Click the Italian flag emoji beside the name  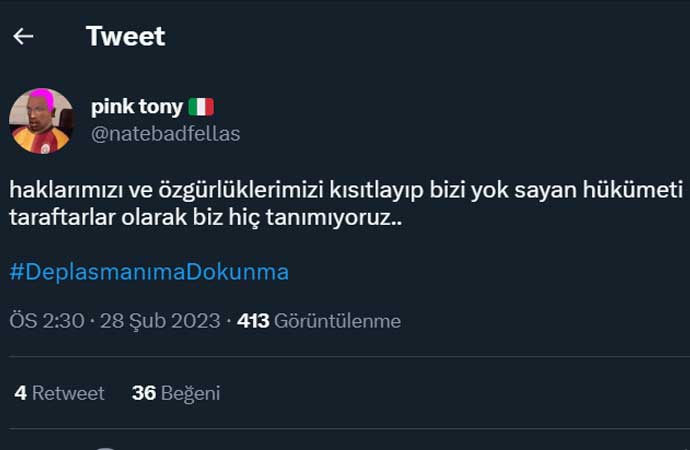201,107
